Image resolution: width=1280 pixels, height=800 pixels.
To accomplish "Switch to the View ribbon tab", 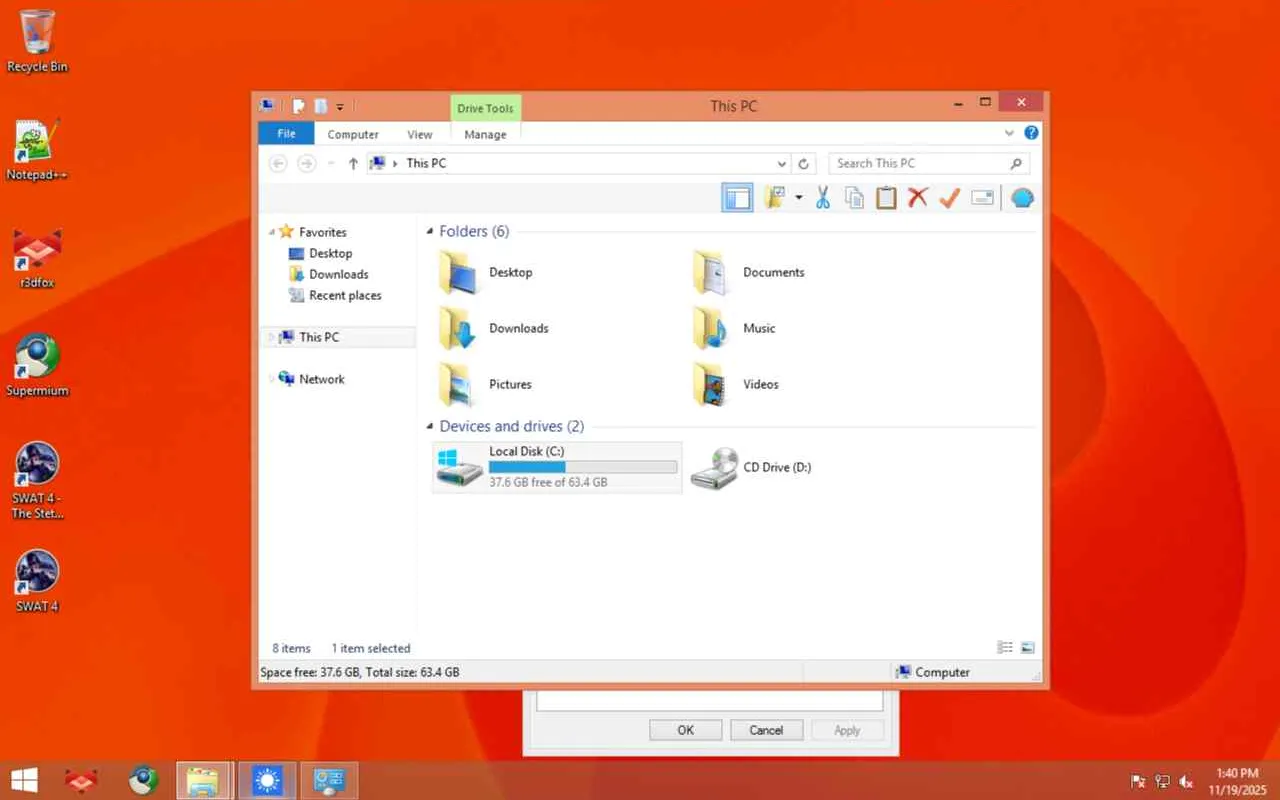I will 420,134.
